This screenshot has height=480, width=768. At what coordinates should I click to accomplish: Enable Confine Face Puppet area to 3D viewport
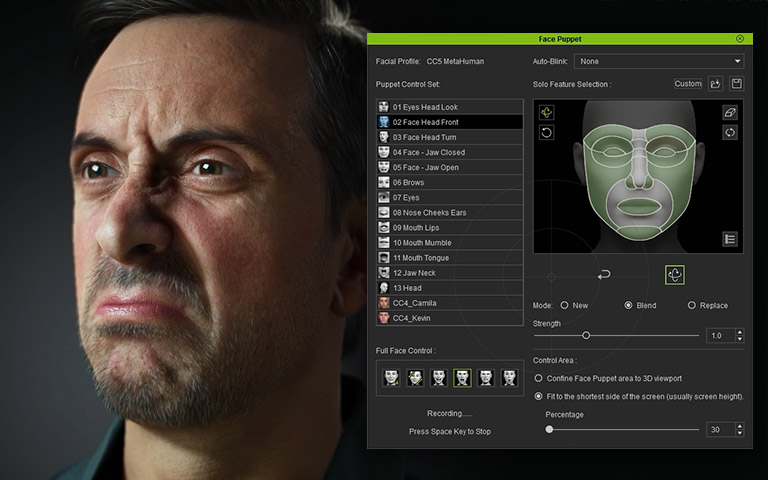click(539, 378)
